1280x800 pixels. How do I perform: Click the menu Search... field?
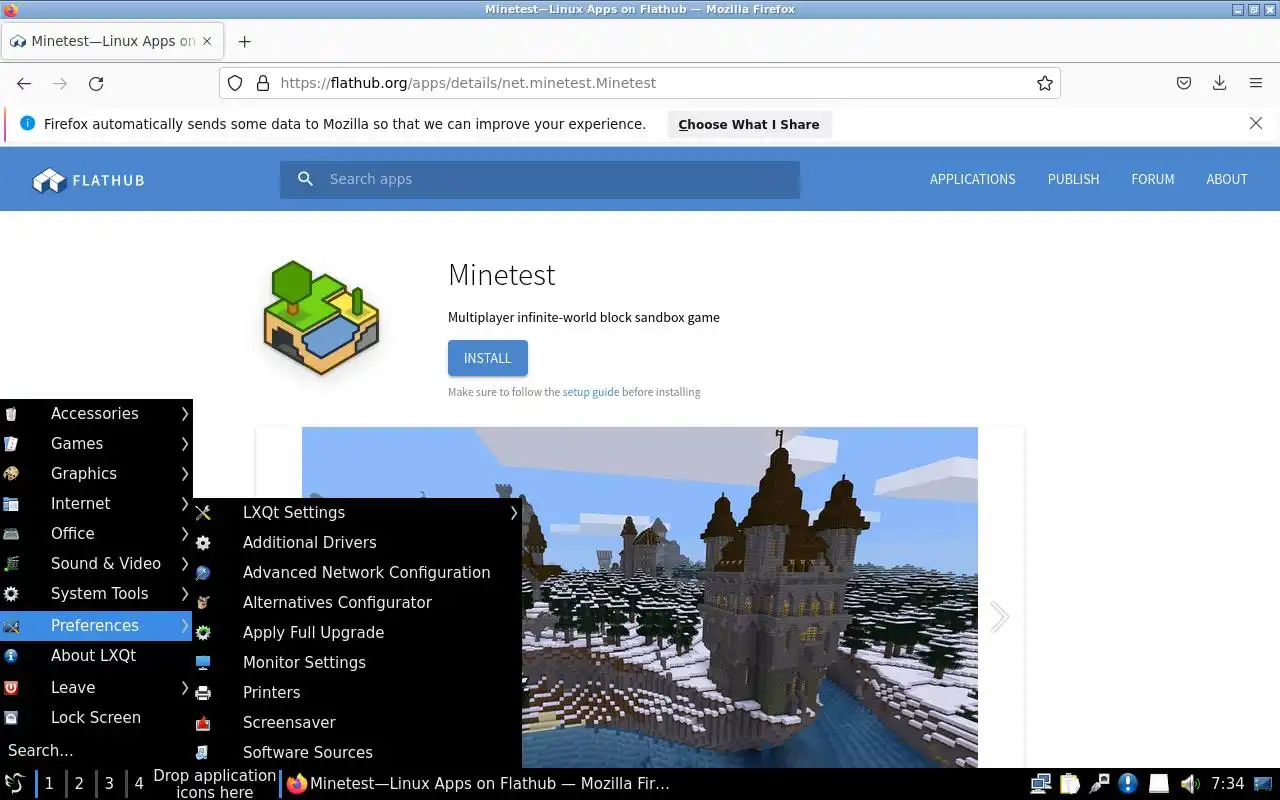click(x=96, y=750)
